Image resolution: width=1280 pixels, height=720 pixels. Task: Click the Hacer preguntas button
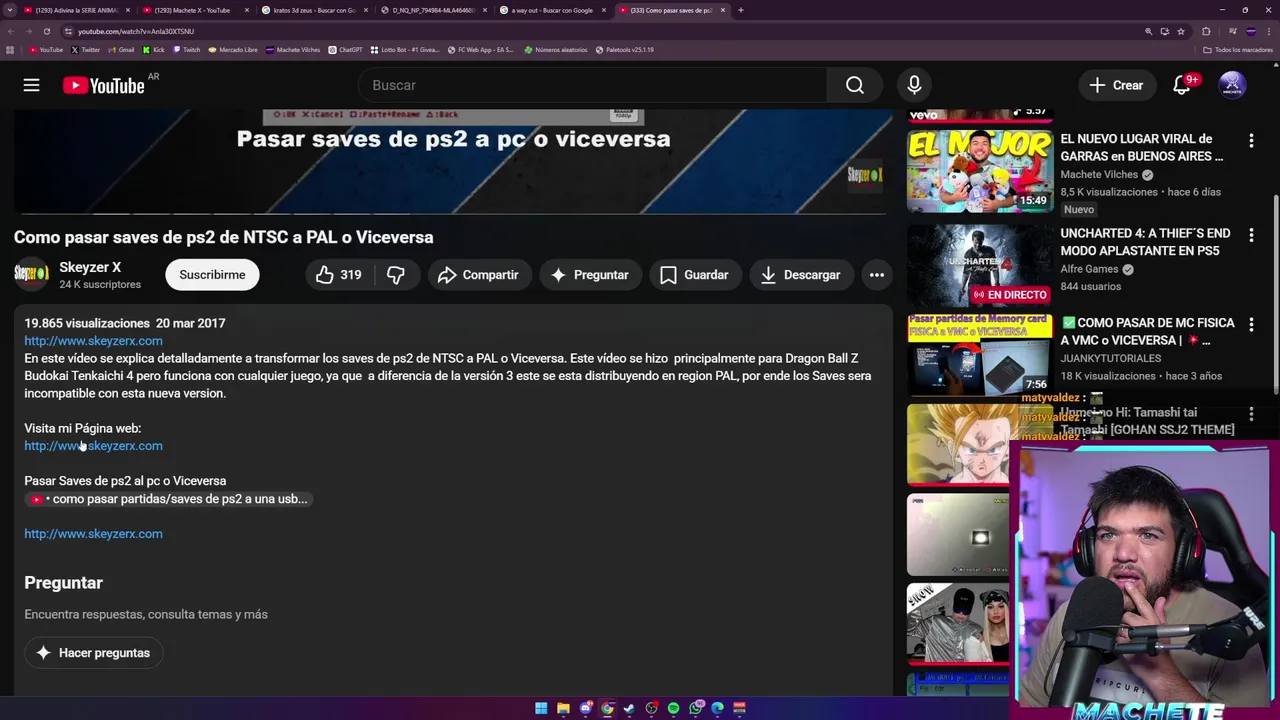coord(93,653)
